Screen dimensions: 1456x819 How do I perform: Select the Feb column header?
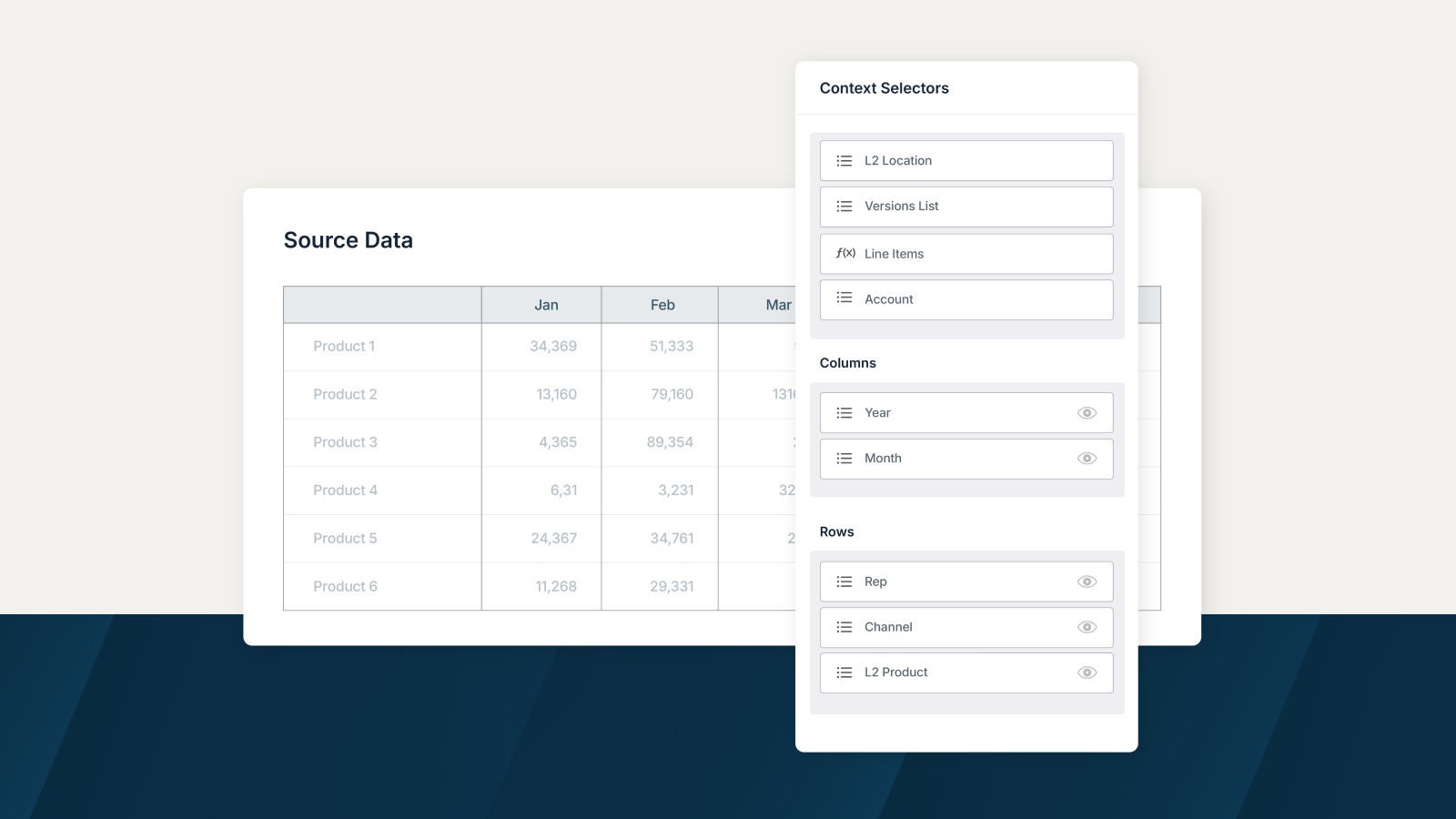662,305
